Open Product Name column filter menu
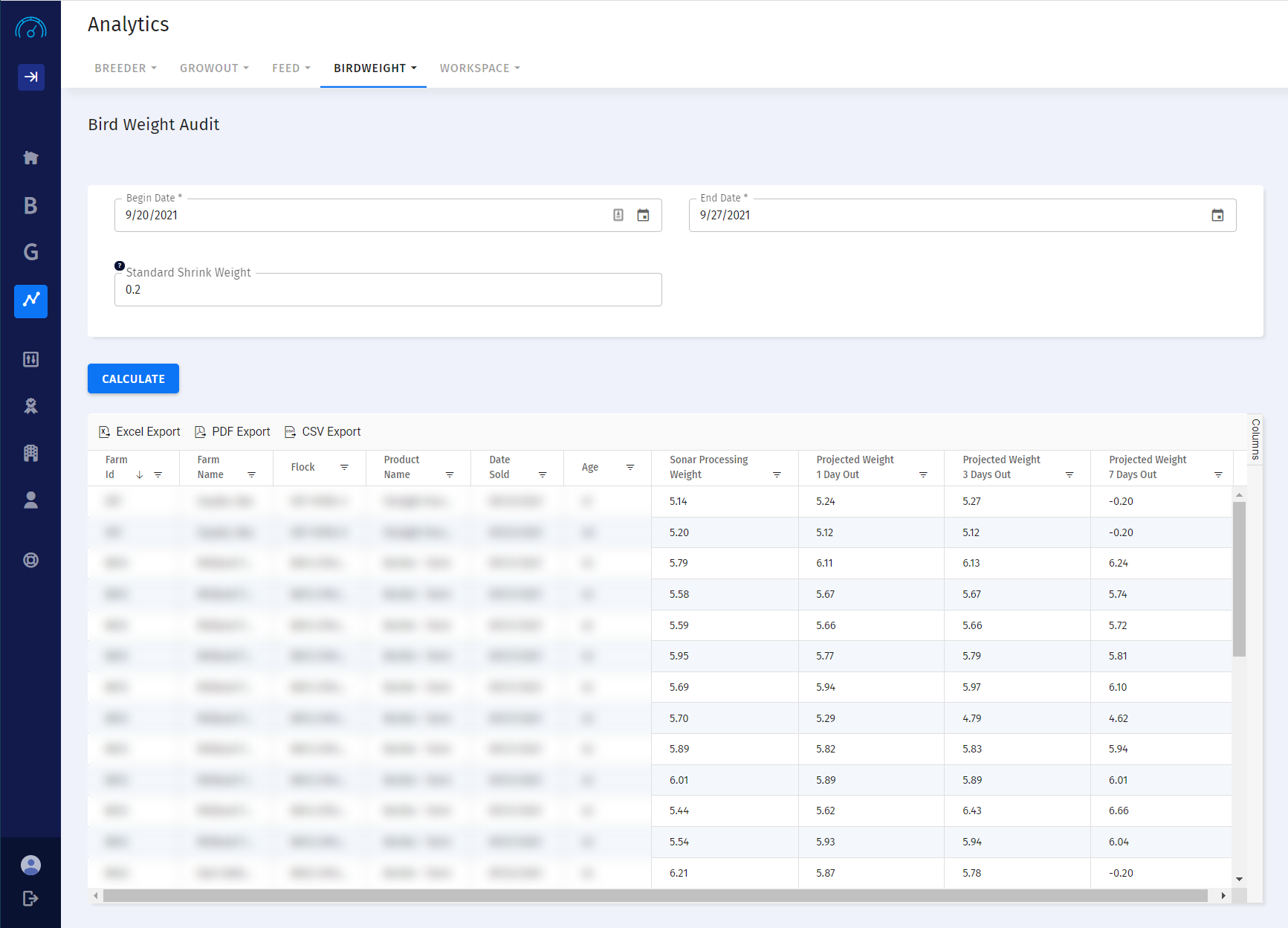The width and height of the screenshot is (1288, 928). (x=450, y=474)
